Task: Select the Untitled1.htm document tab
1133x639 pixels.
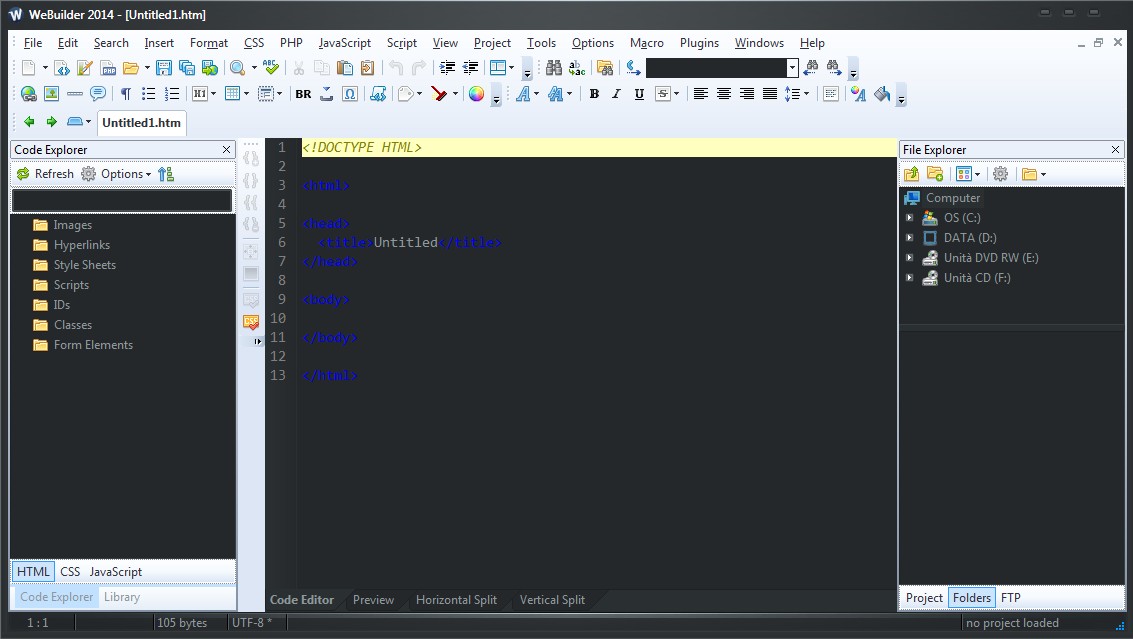Action: coord(142,123)
